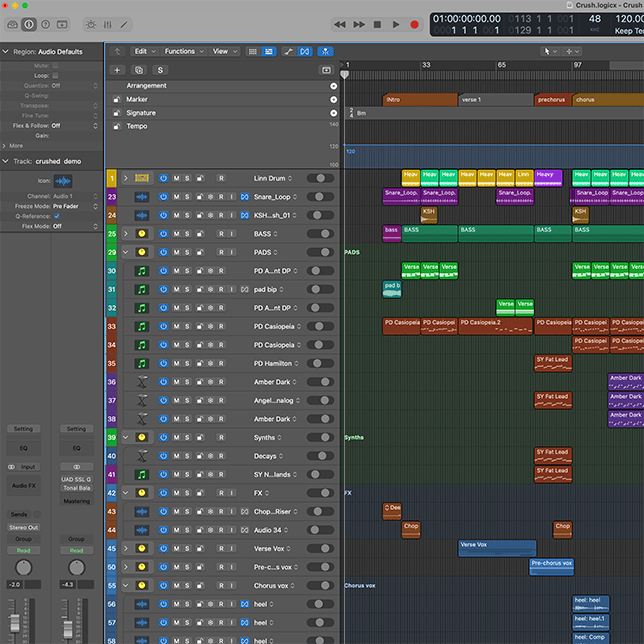This screenshot has width=644, height=644.
Task: Click the pan knob above the -4.3 value
Action: [x=76, y=568]
